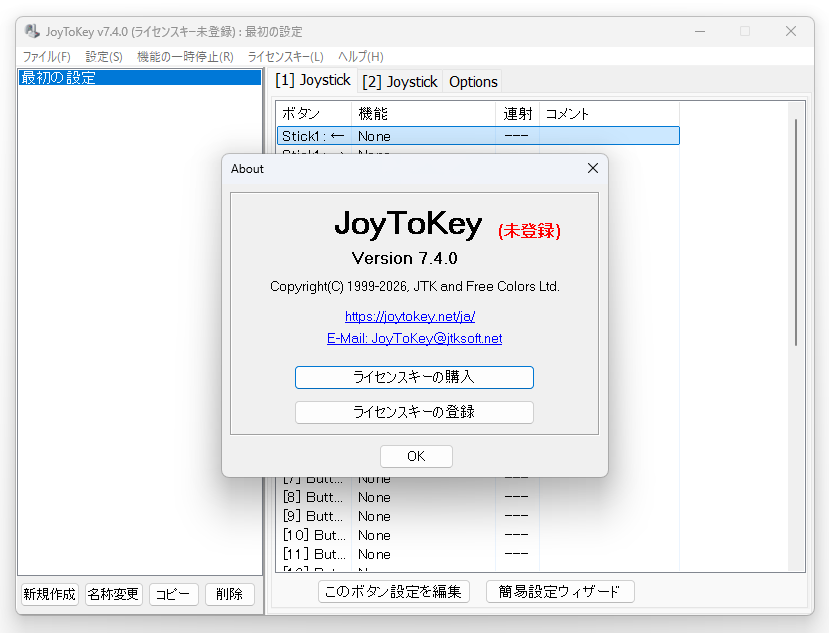Confirm the About dialog with OK

pyautogui.click(x=416, y=456)
